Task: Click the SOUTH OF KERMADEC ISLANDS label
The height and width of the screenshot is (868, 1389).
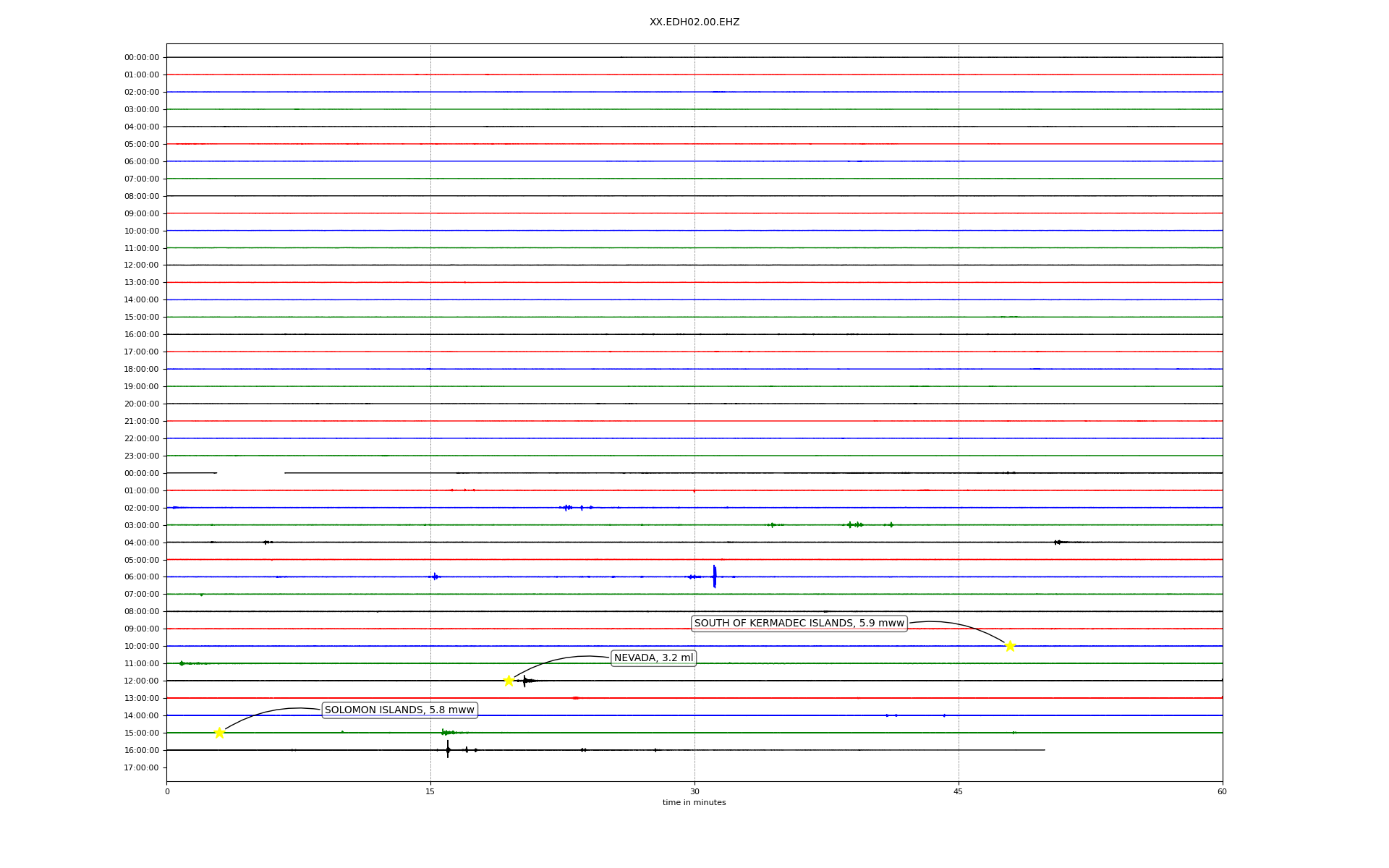Action: click(799, 624)
